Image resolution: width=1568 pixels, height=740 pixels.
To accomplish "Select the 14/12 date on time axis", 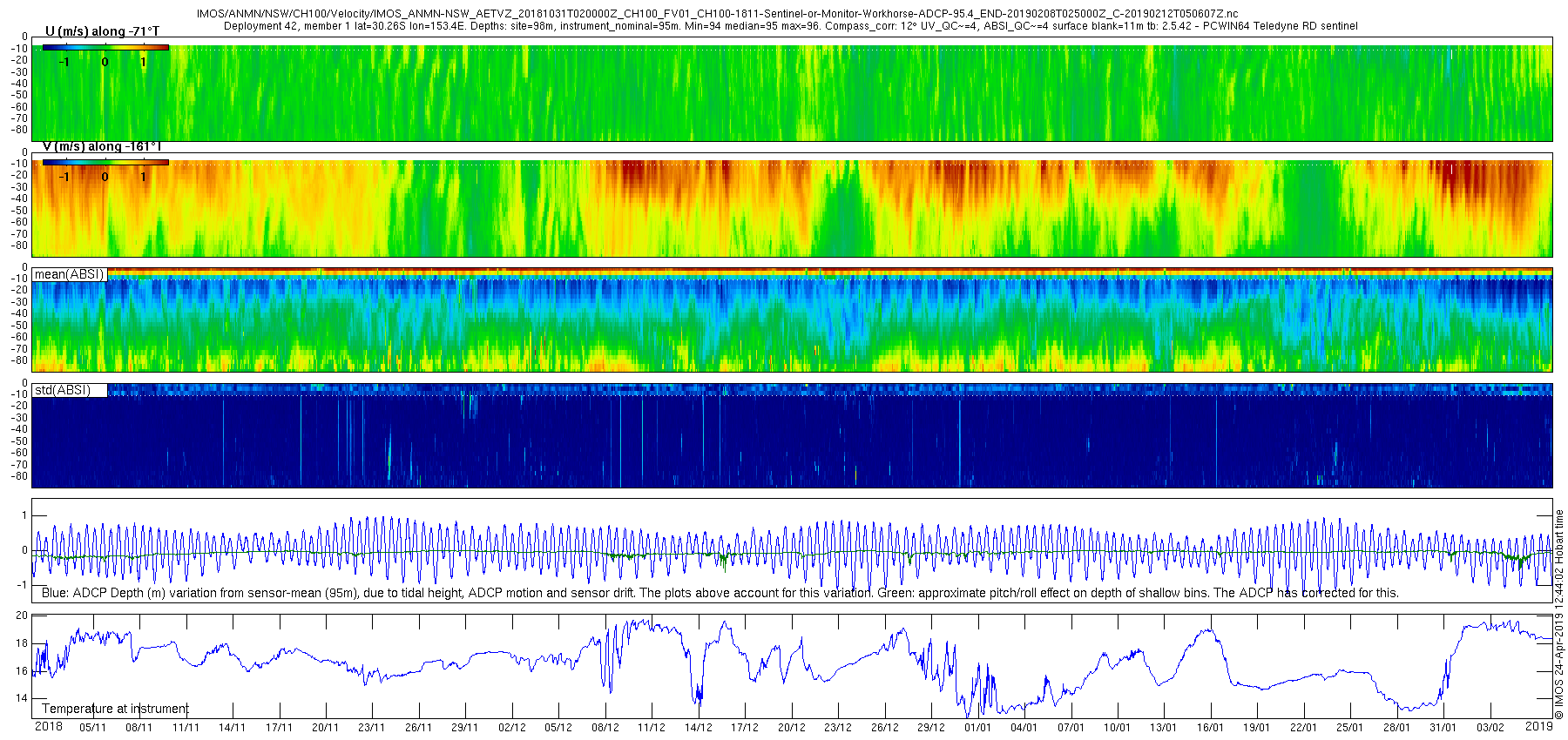I will 698,728.
